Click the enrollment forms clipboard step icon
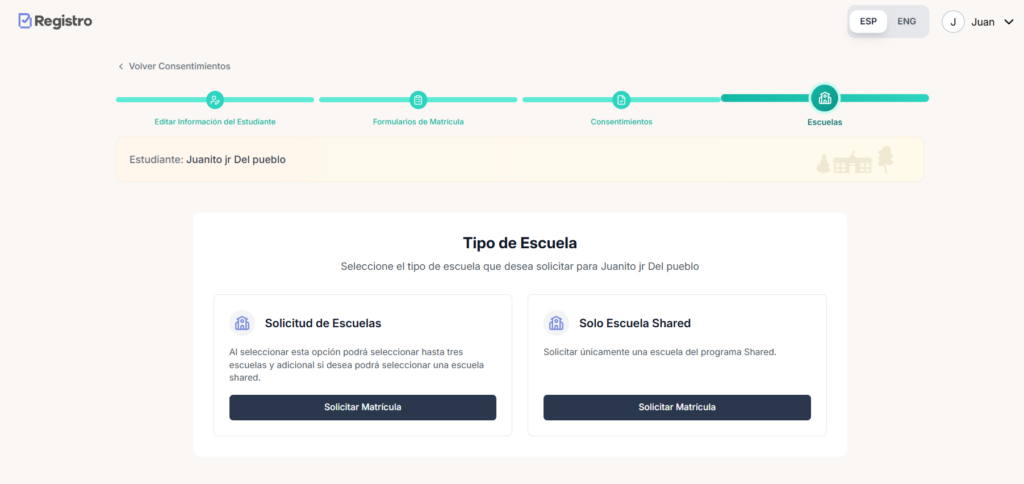This screenshot has width=1024, height=484. pos(418,100)
